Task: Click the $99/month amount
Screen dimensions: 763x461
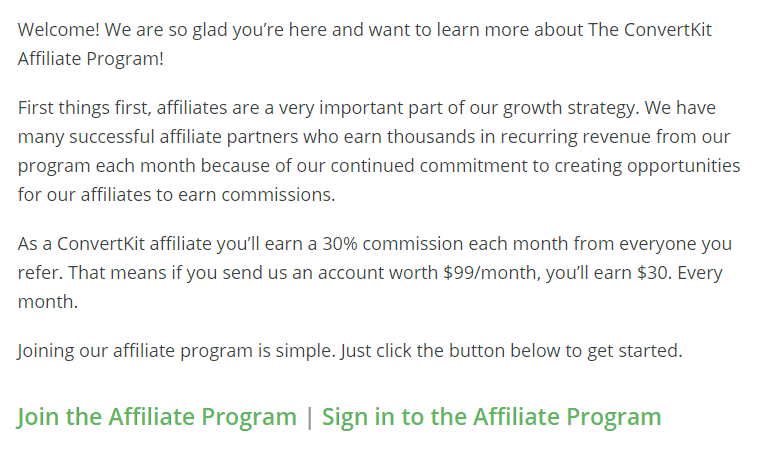Action: pyautogui.click(x=491, y=273)
